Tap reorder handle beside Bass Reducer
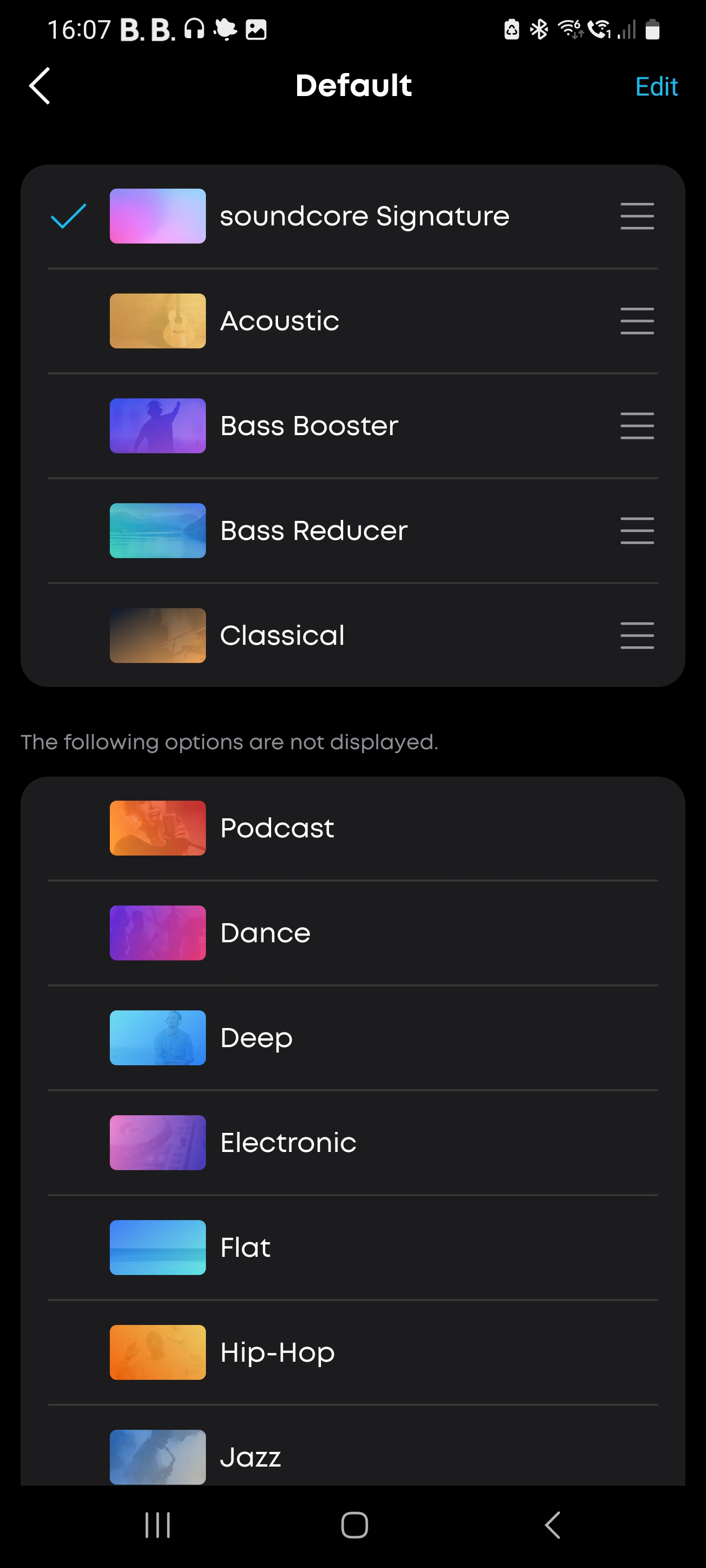This screenshot has height=1568, width=706. pyautogui.click(x=636, y=530)
